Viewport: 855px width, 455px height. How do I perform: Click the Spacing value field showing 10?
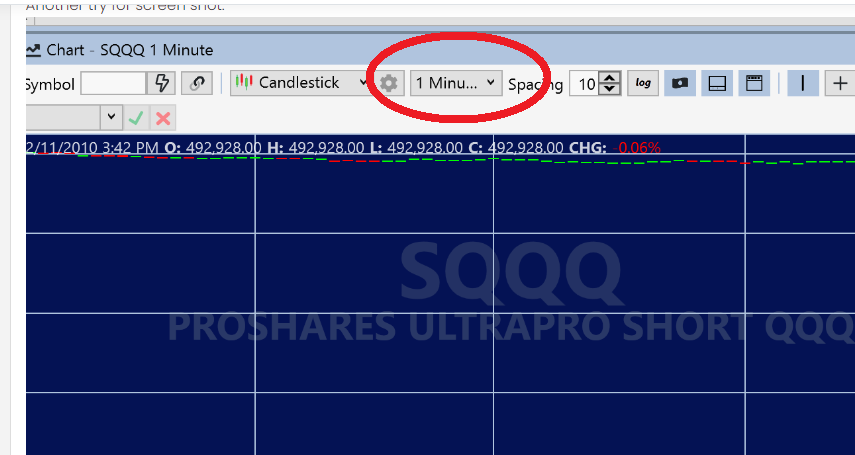coord(584,84)
